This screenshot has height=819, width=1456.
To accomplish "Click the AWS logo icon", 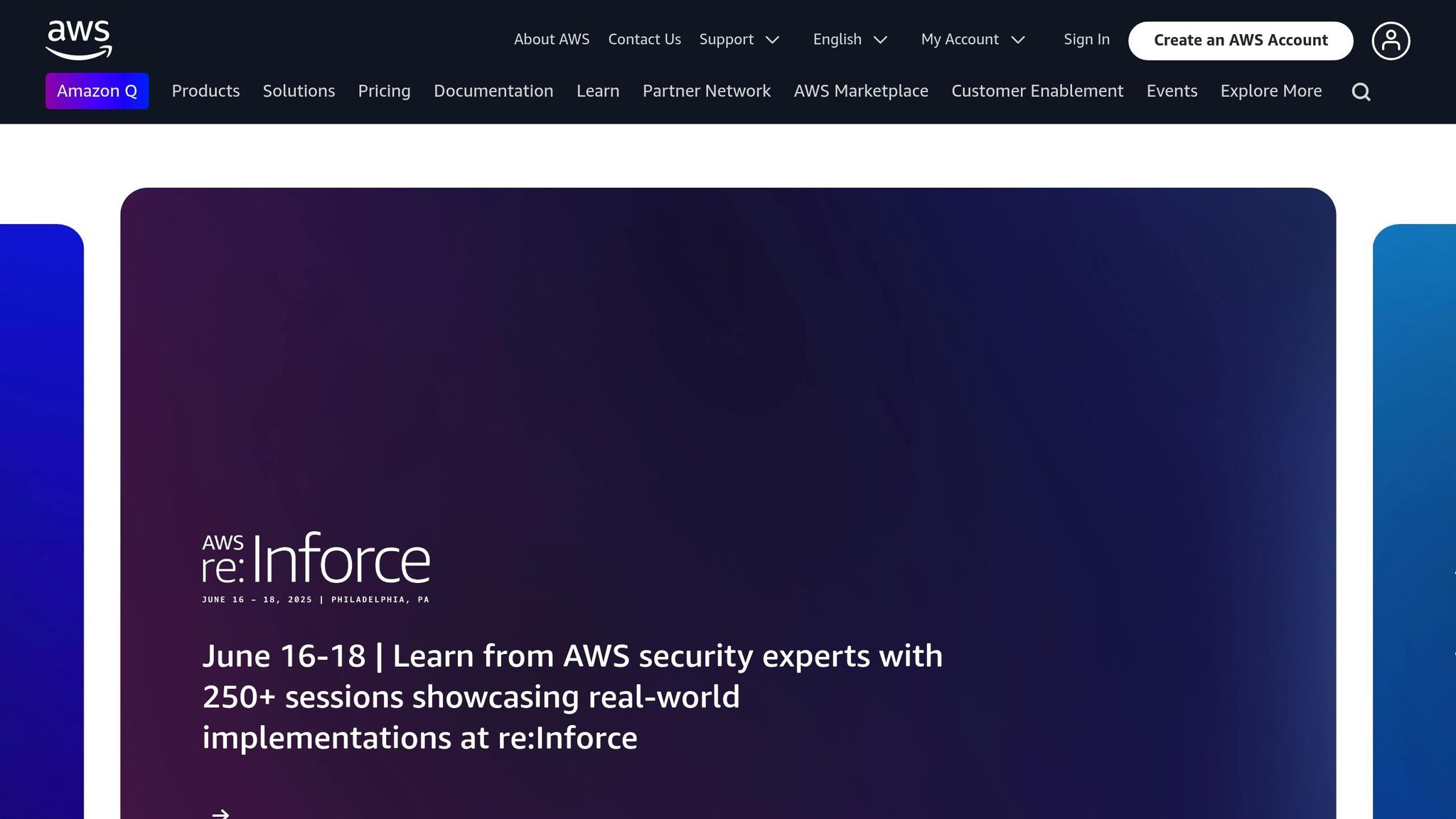I will click(x=79, y=40).
